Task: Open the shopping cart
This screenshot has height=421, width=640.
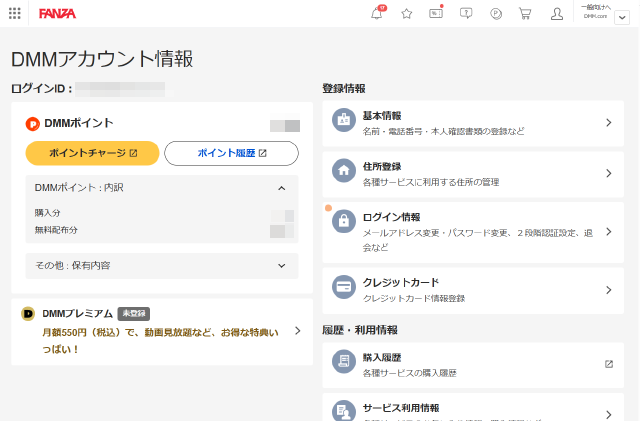Action: click(525, 14)
